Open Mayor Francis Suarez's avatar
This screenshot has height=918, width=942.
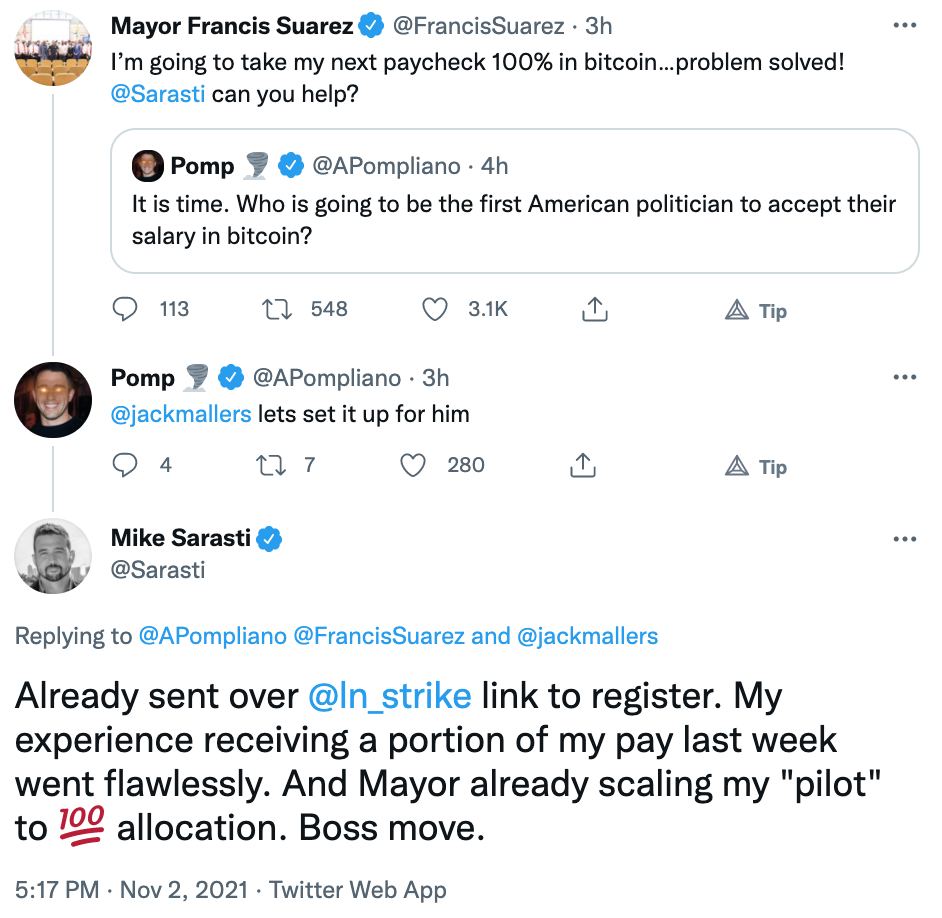(x=53, y=48)
